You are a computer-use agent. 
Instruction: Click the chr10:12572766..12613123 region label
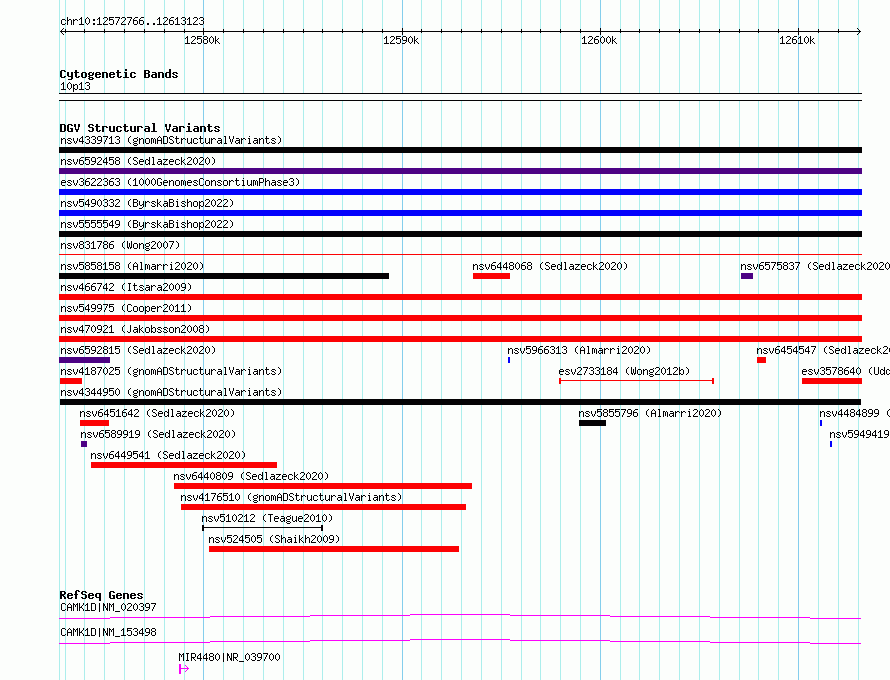point(132,22)
